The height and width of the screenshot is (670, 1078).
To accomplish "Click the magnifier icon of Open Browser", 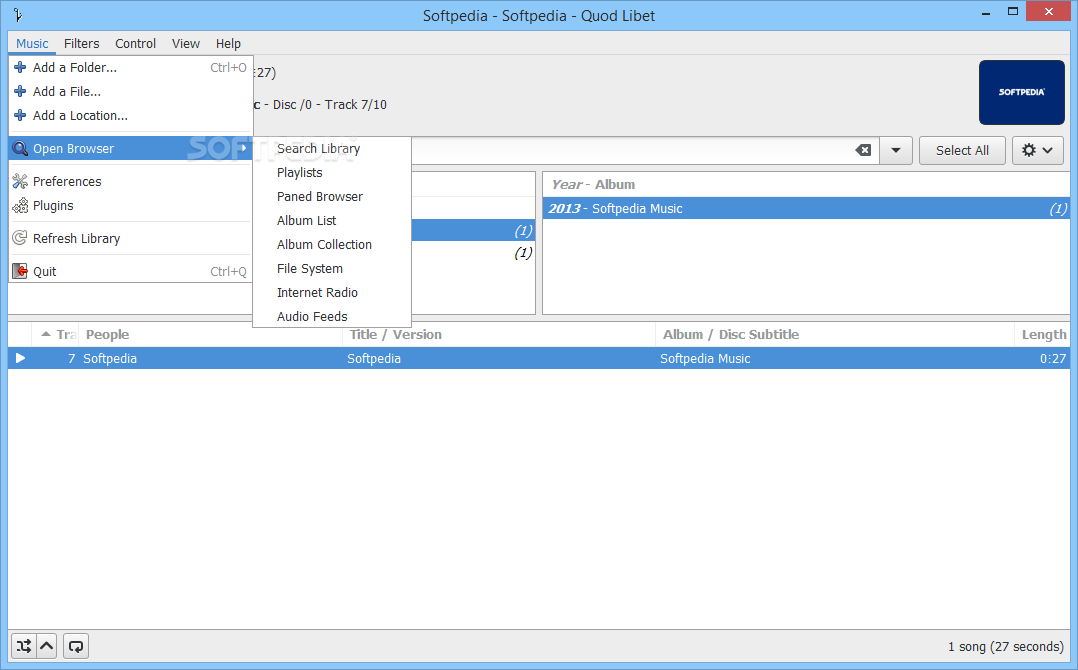I will (21, 148).
